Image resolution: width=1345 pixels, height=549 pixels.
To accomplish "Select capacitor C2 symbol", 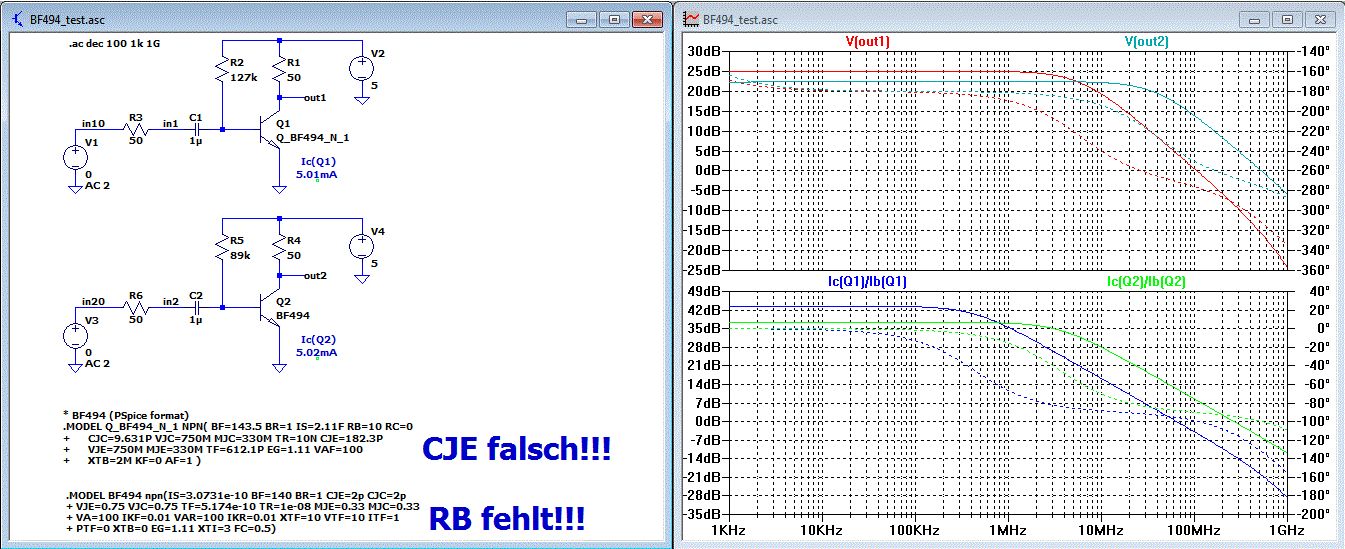I will pos(197,306).
